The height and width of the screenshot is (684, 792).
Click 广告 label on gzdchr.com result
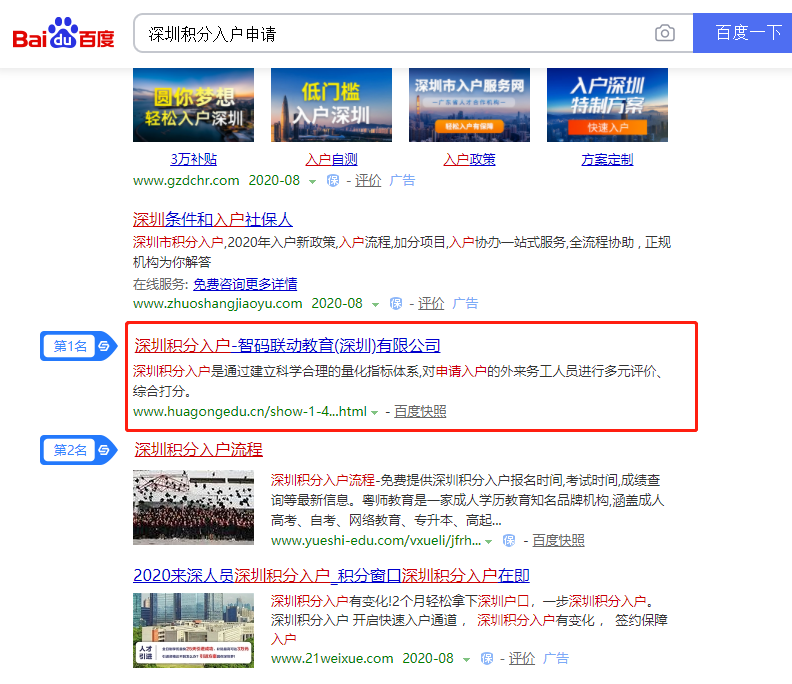click(x=403, y=180)
